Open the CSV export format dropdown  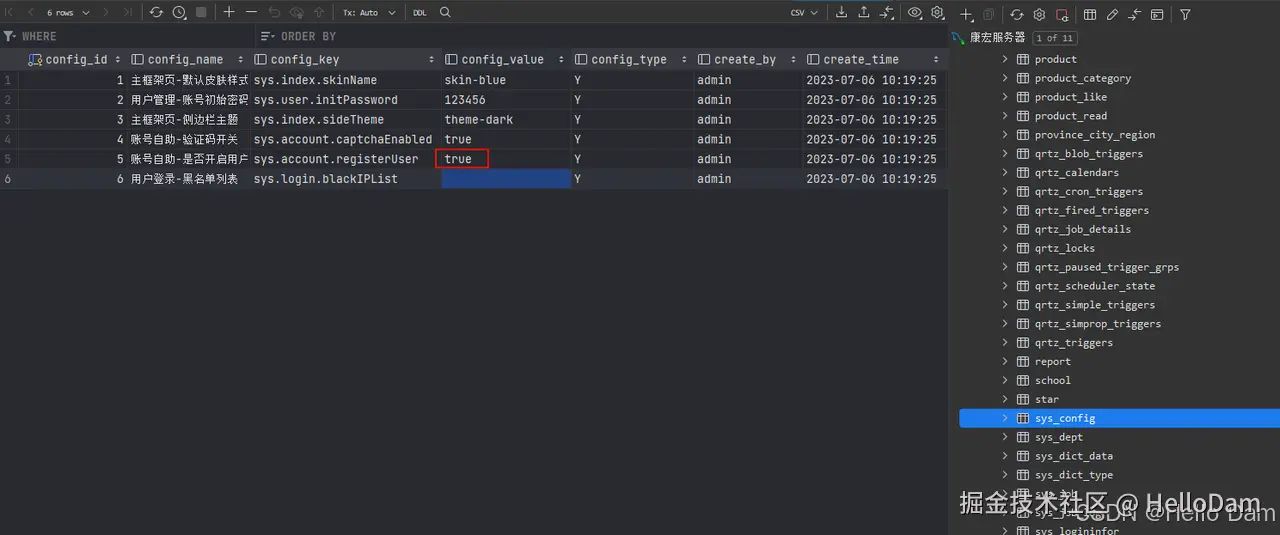804,13
